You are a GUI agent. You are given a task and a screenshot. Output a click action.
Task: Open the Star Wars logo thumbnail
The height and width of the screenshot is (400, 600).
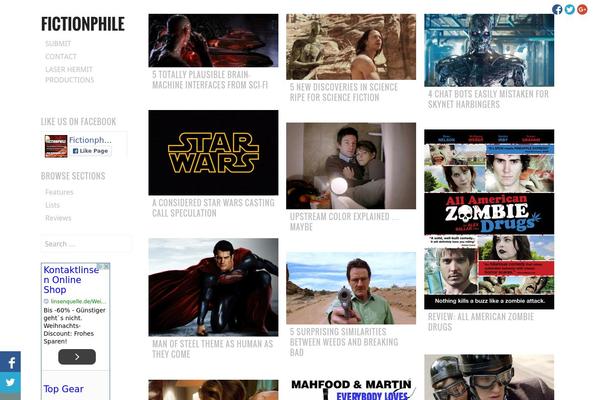tap(214, 153)
